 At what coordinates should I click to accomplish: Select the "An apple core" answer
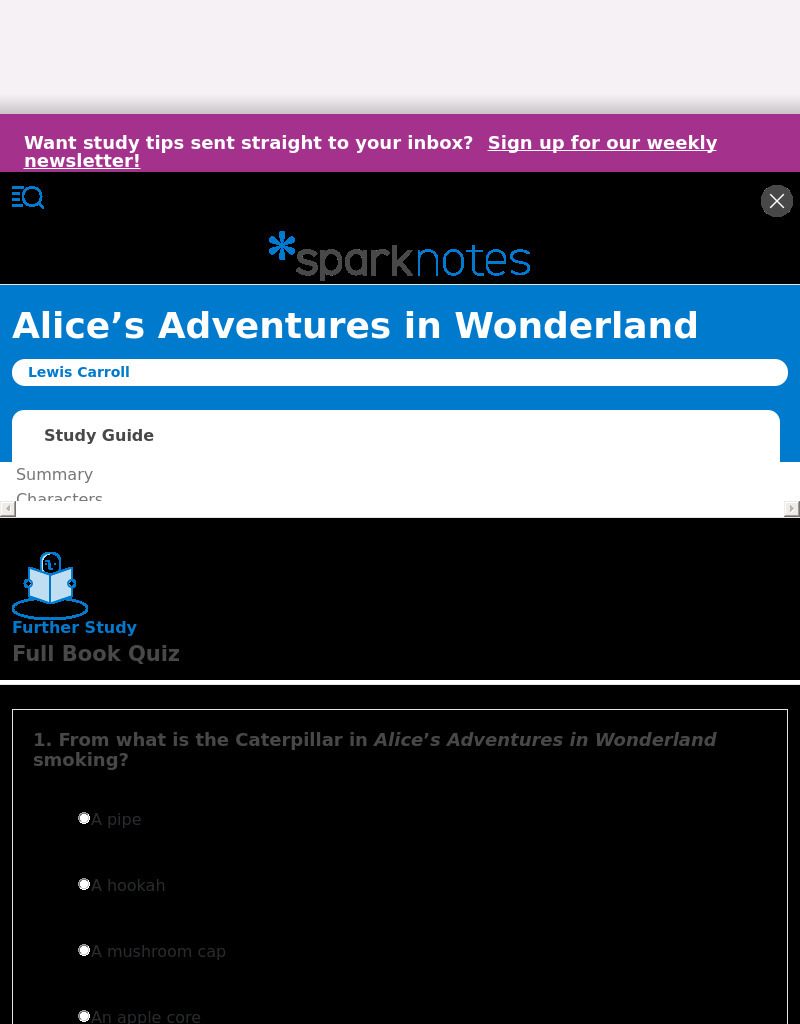(x=84, y=1016)
